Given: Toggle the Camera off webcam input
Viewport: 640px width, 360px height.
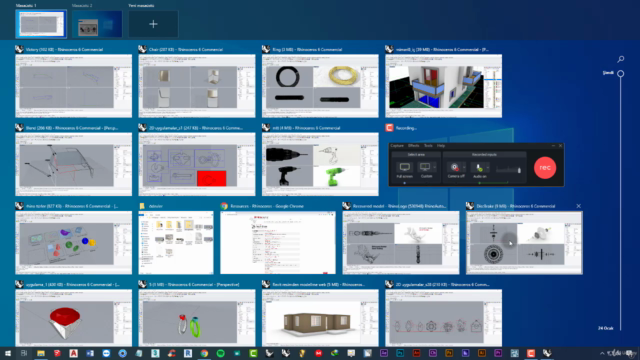Looking at the screenshot, I should [454, 167].
